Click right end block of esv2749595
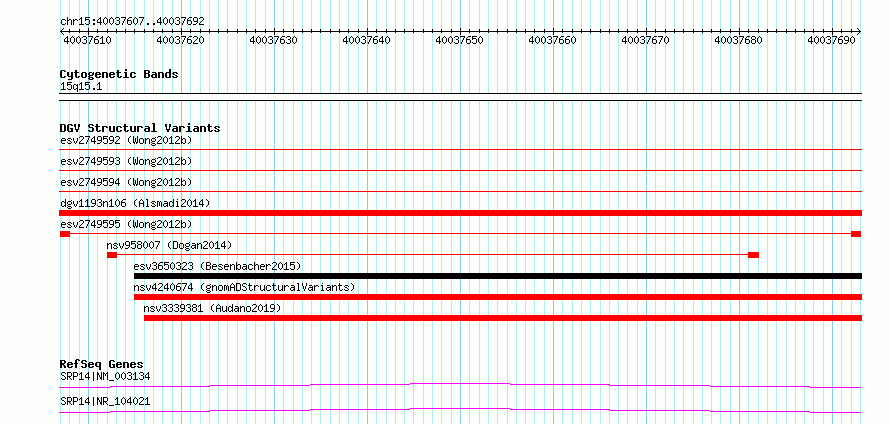 [856, 234]
